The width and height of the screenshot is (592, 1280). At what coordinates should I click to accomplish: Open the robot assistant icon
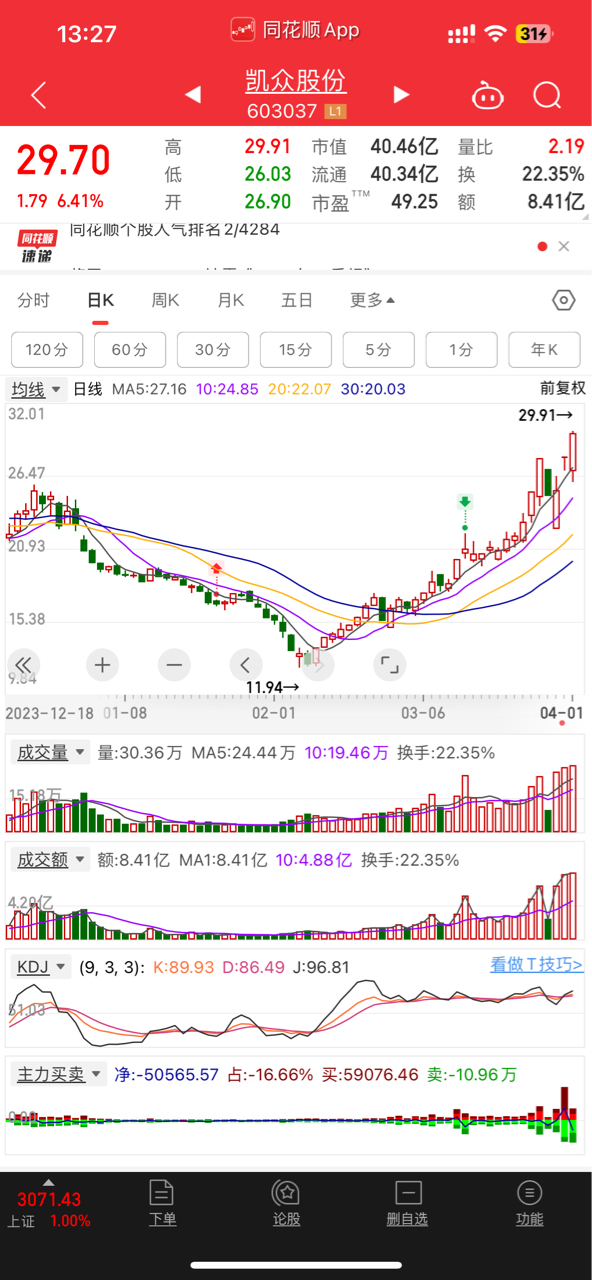(487, 96)
